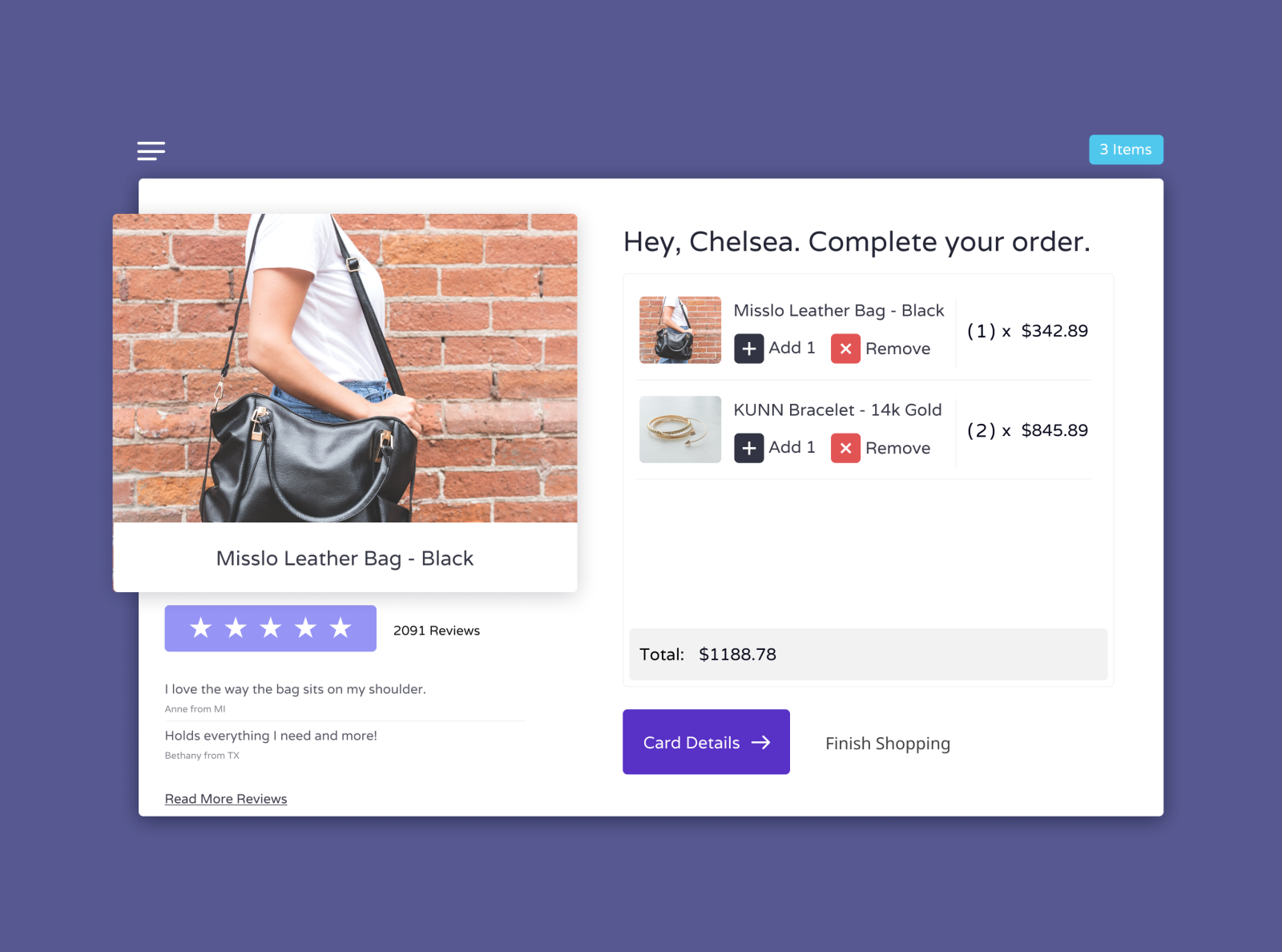Click the plus icon for Misslo Leather Bag
1282x952 pixels.
[x=749, y=349]
